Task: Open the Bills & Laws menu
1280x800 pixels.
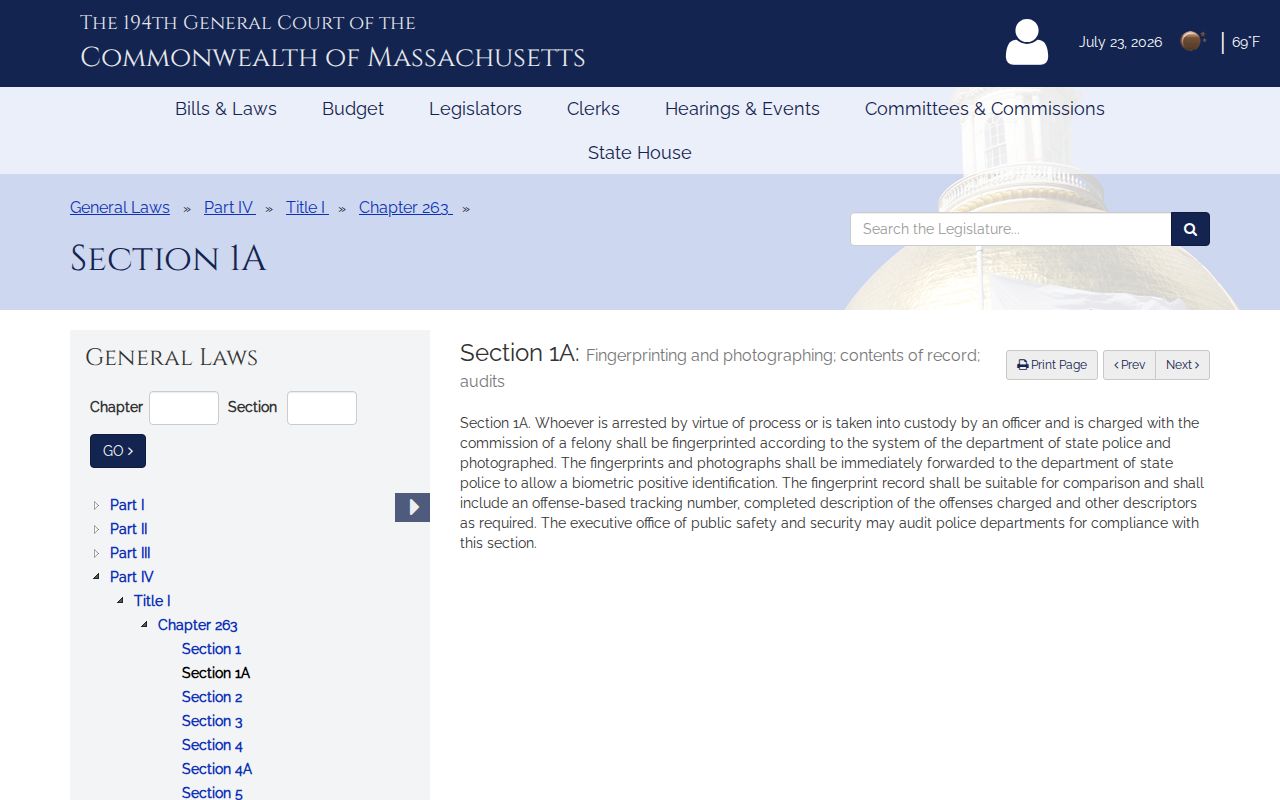Action: tap(226, 109)
